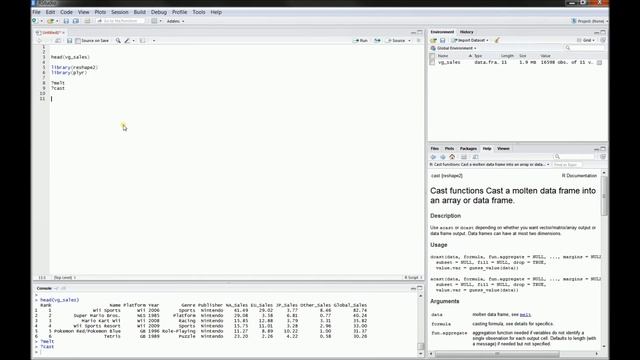Image resolution: width=640 pixels, height=360 pixels.
Task: Click the workspace panes layout icon
Action: [154, 21]
